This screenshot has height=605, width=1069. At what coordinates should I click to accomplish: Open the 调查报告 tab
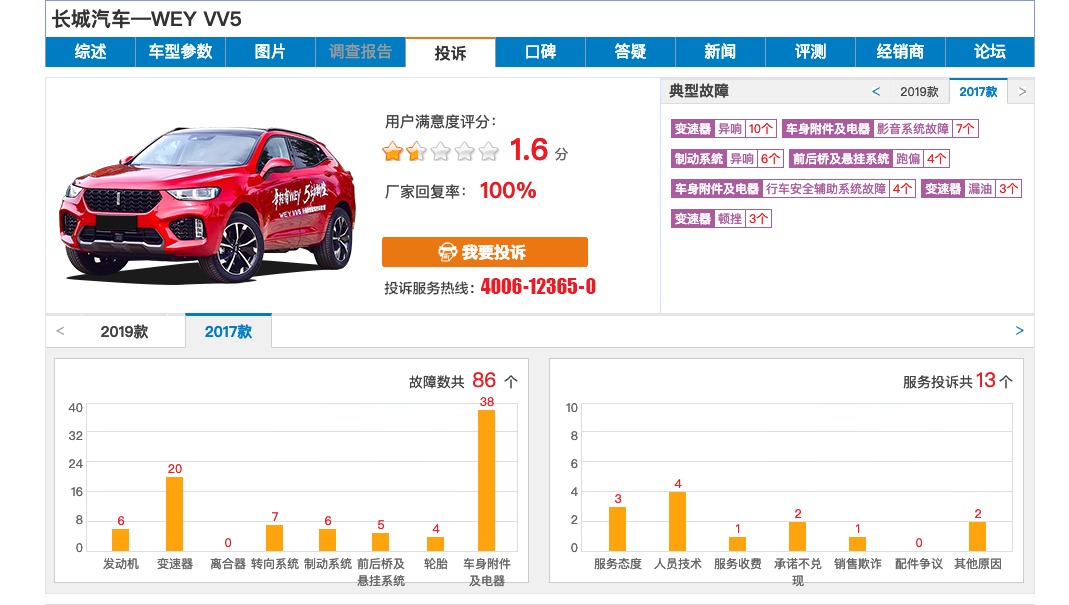360,52
